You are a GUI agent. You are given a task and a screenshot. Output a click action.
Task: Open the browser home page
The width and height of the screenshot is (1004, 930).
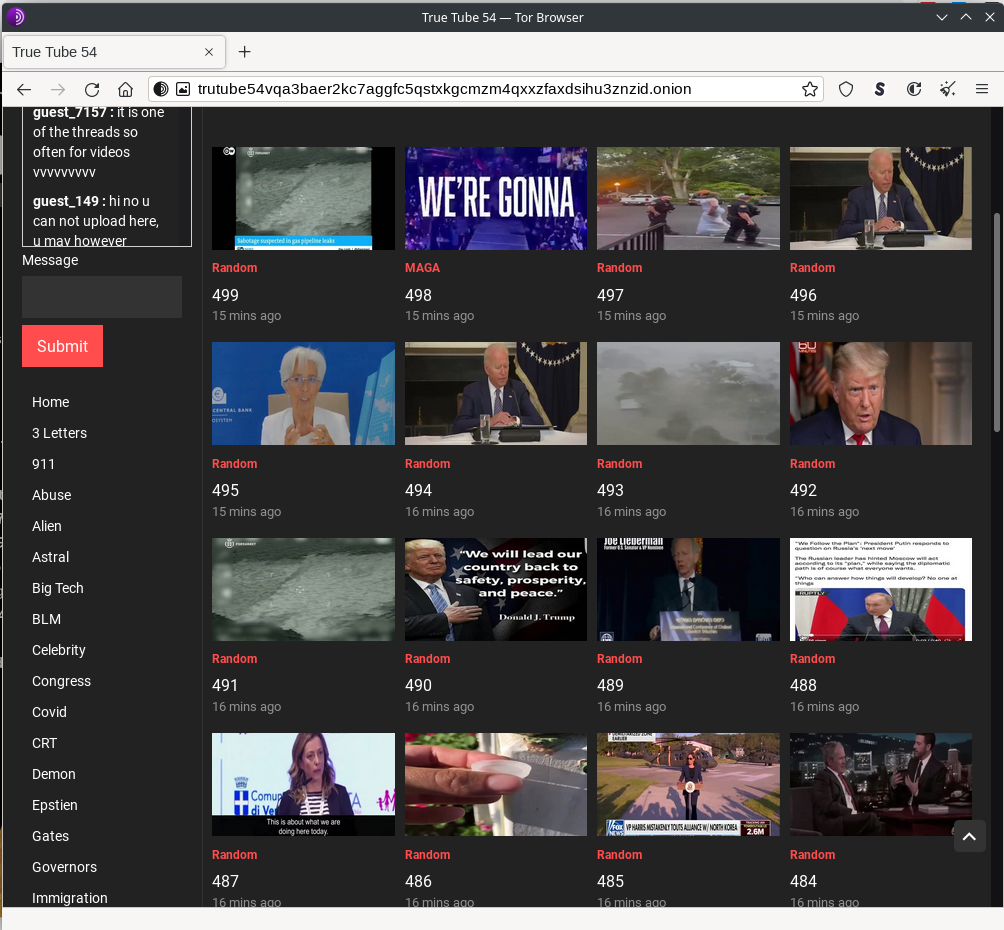(x=126, y=89)
